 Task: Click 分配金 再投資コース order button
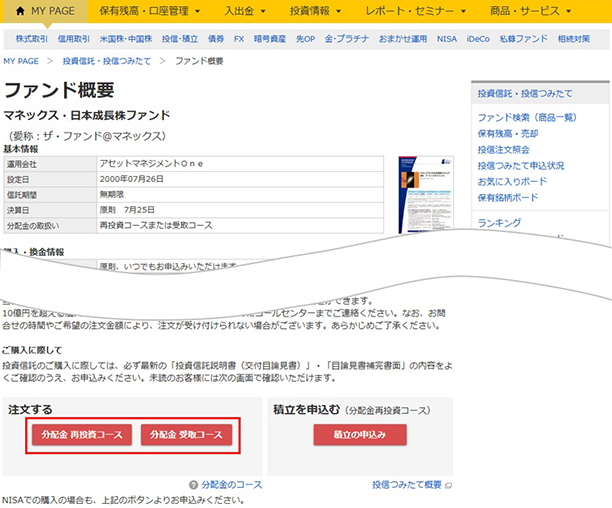82,435
